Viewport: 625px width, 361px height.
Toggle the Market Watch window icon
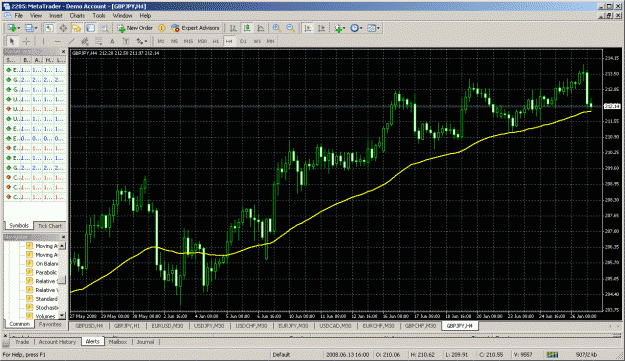pos(49,28)
